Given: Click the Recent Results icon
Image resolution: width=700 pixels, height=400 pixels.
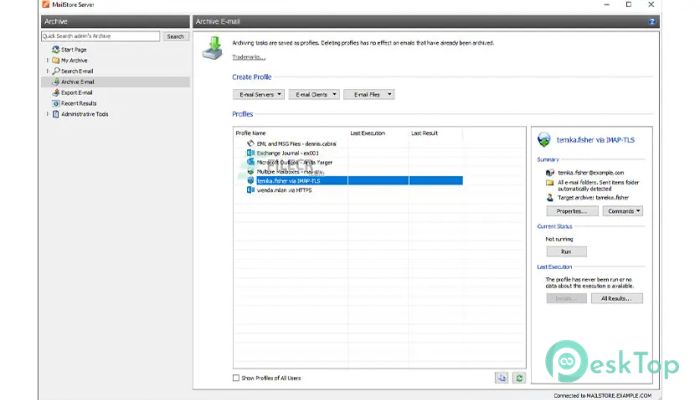Looking at the screenshot, I should pyautogui.click(x=56, y=103).
